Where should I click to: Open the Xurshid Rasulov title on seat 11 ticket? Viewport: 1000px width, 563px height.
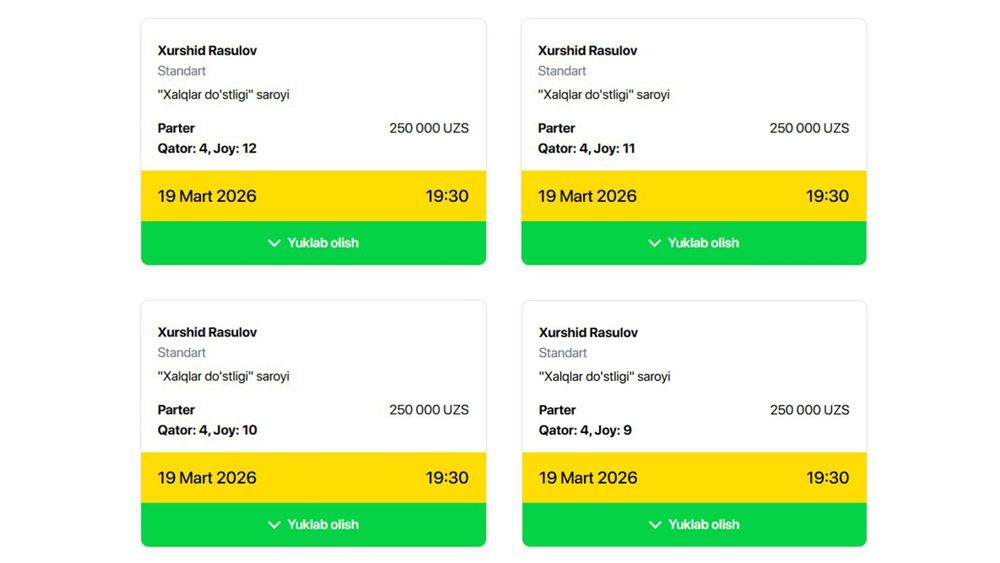click(x=587, y=51)
